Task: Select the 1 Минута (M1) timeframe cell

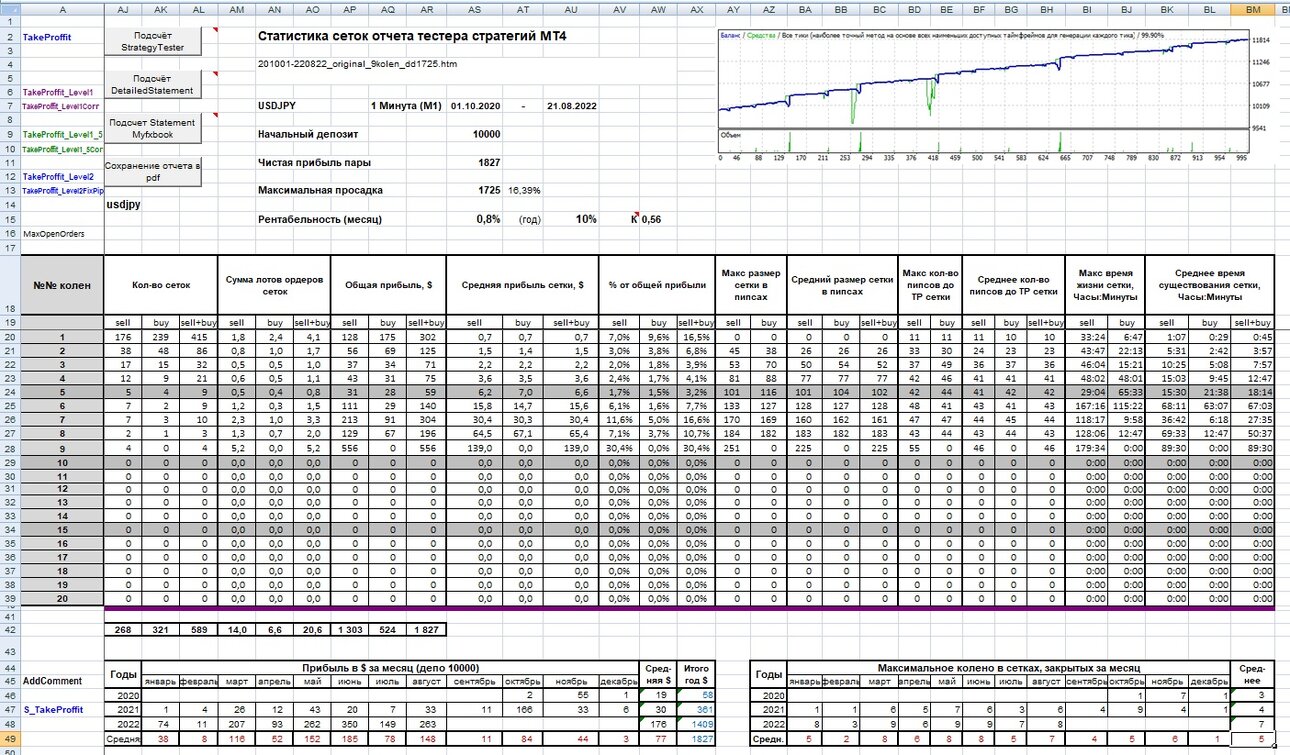Action: [405, 105]
